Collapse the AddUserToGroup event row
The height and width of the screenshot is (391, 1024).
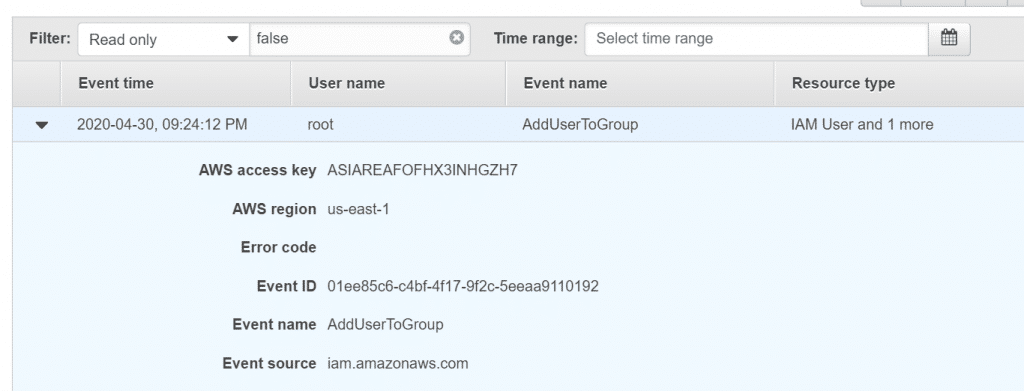coord(42,125)
